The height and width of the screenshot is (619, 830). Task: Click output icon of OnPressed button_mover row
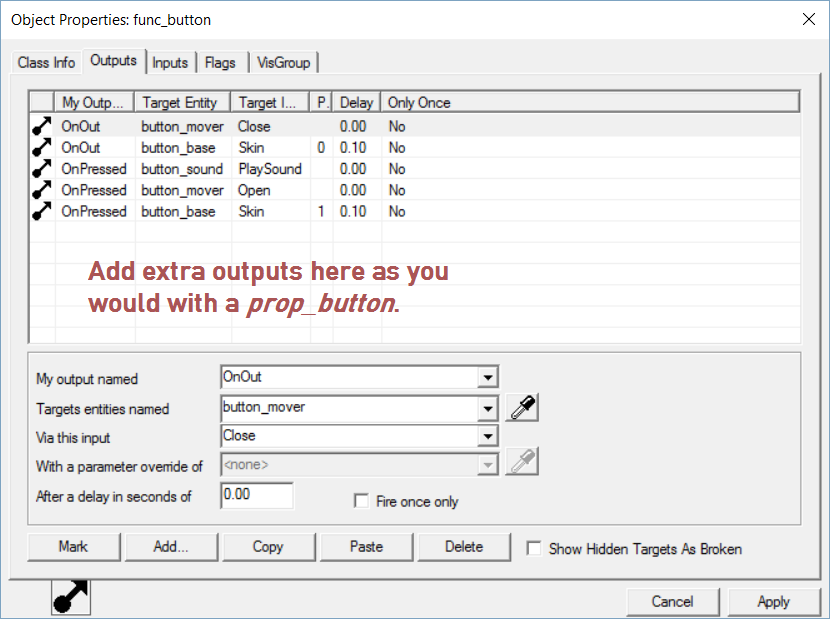pos(42,190)
